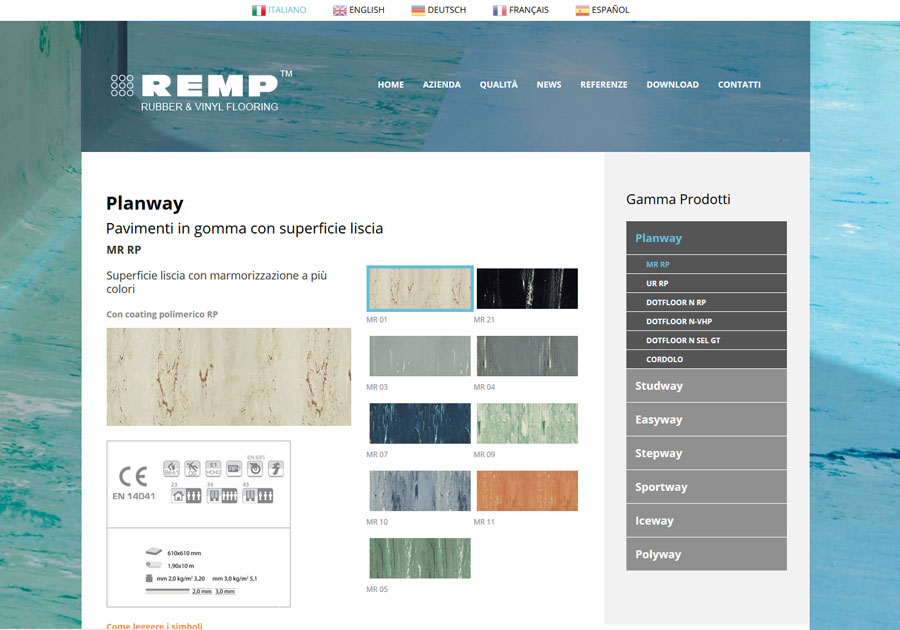Open the NEWS menu item
The image size is (900, 630).
(x=549, y=84)
